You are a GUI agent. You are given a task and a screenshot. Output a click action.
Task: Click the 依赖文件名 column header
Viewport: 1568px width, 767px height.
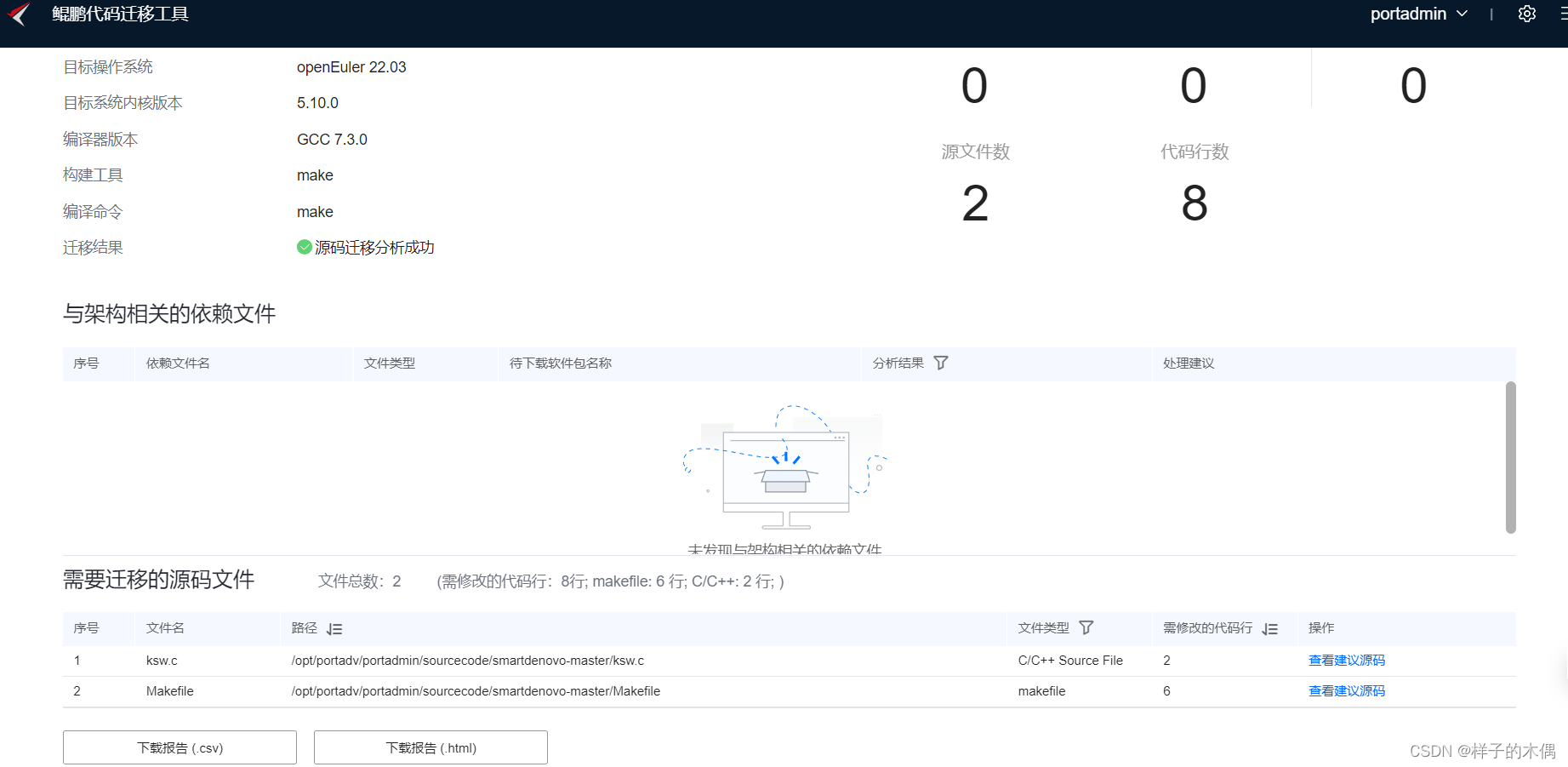(x=178, y=363)
